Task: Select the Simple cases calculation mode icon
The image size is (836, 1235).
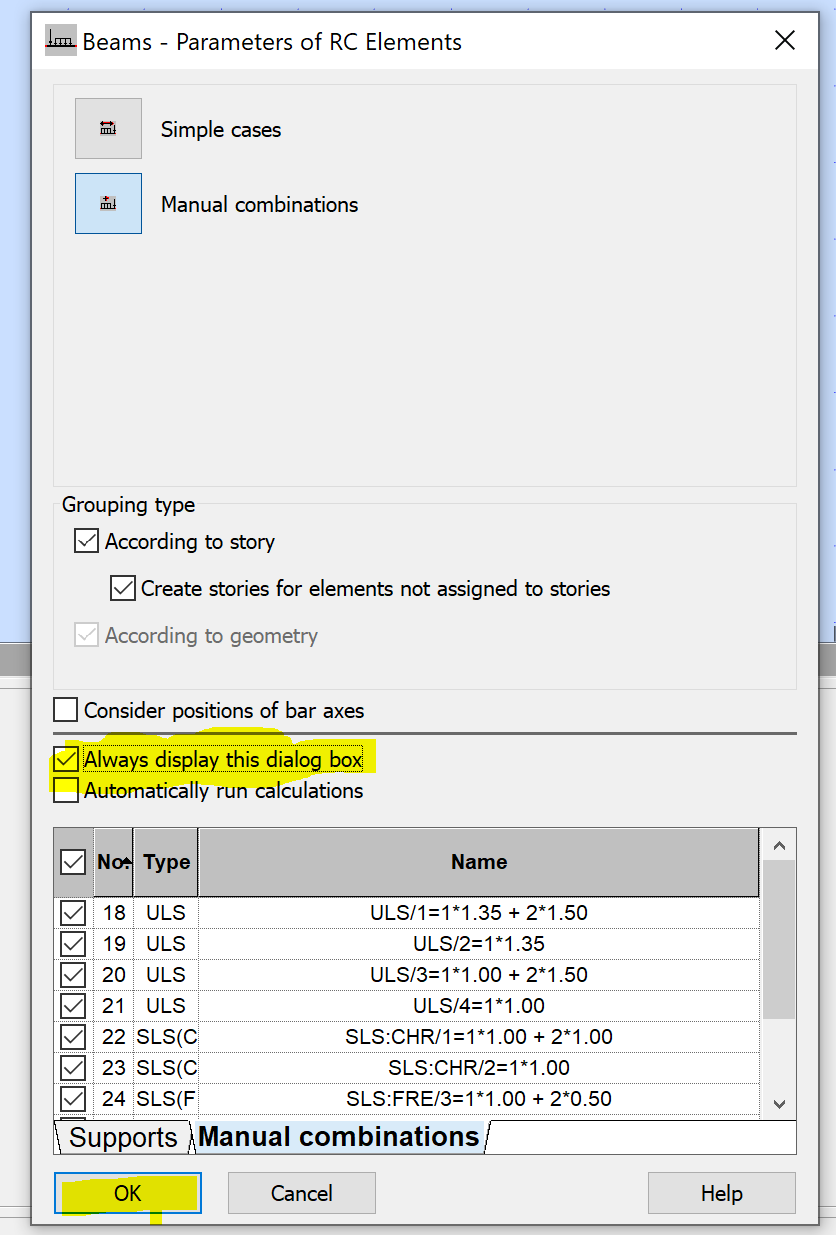Action: [108, 128]
